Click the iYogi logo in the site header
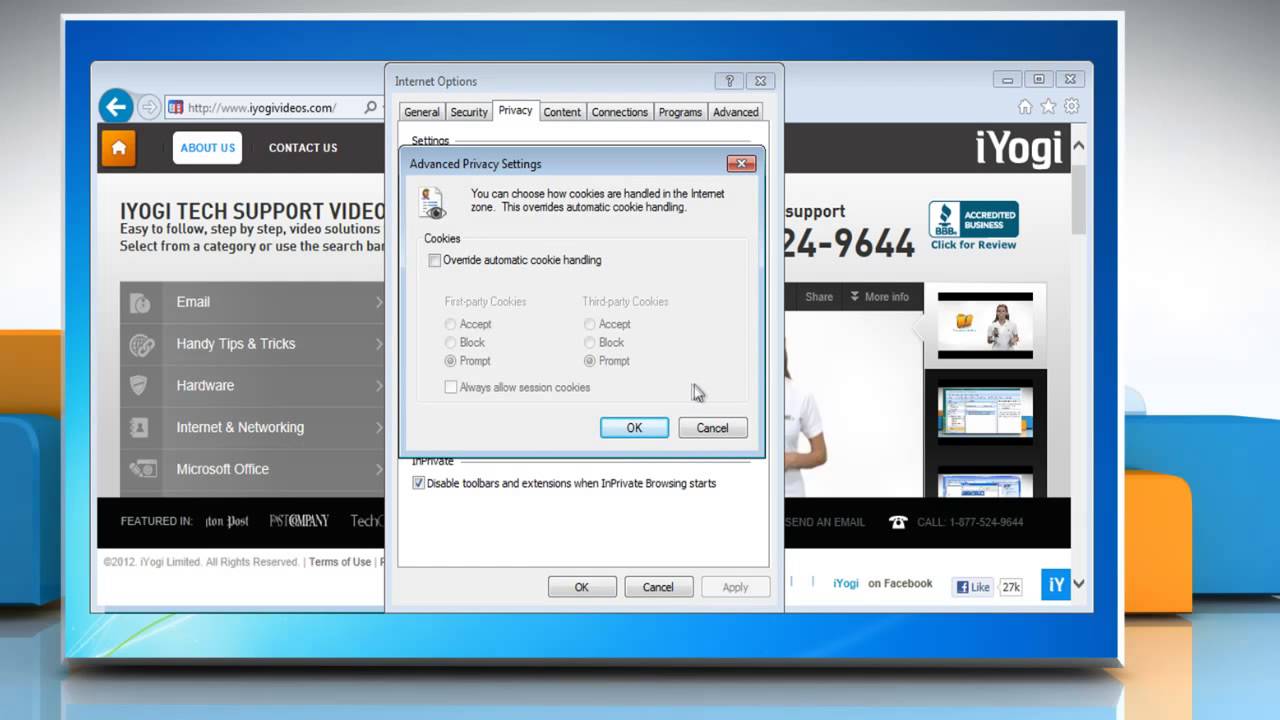Screen dimensions: 1280x720 tap(1019, 148)
